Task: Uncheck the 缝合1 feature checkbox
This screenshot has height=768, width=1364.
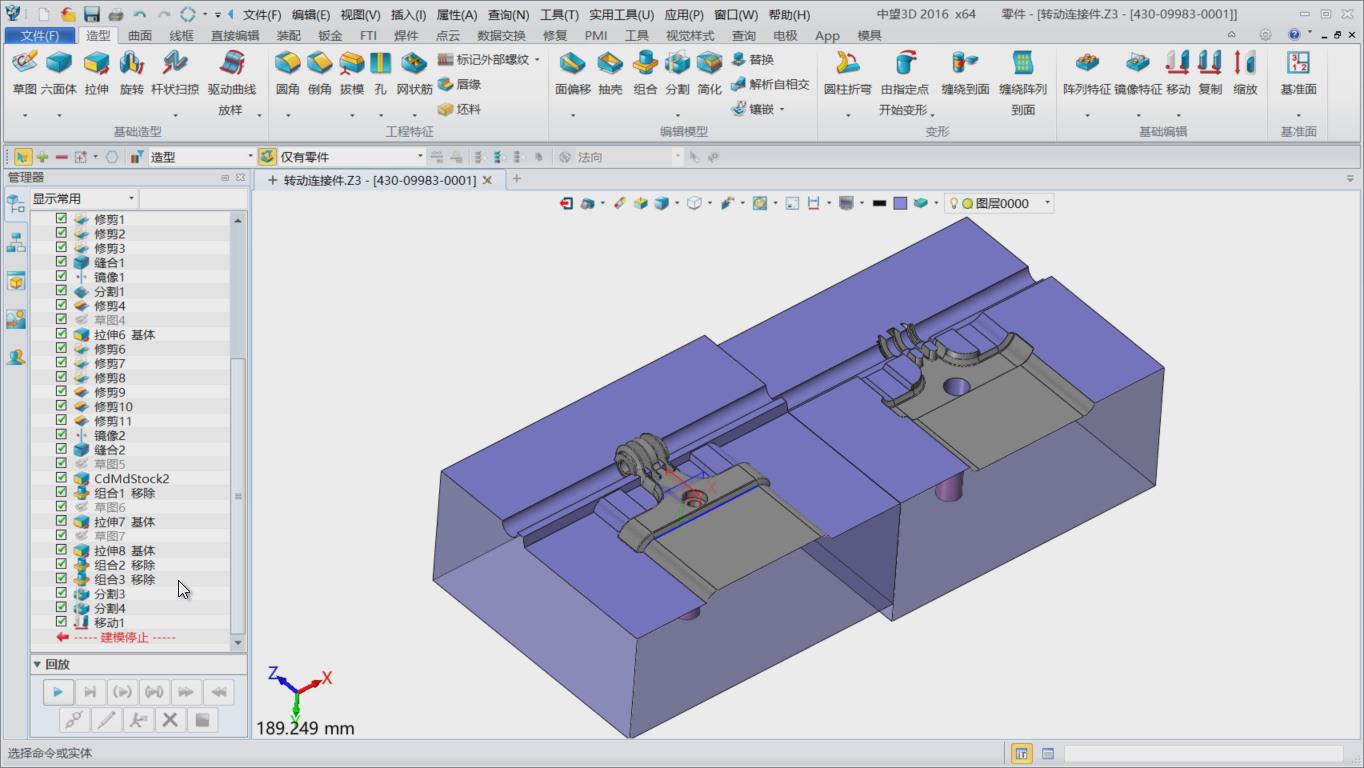Action: [61, 262]
